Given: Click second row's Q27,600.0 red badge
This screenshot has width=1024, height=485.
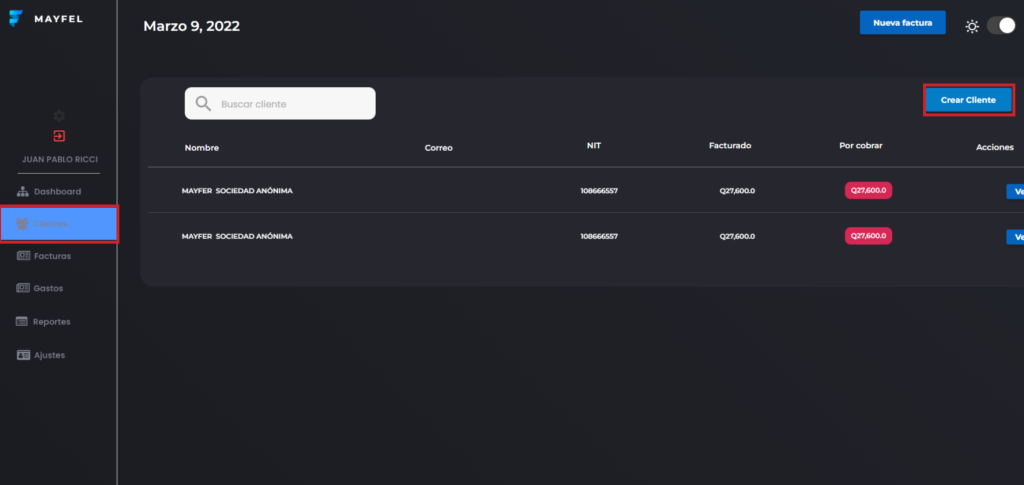Looking at the screenshot, I should click(x=868, y=236).
